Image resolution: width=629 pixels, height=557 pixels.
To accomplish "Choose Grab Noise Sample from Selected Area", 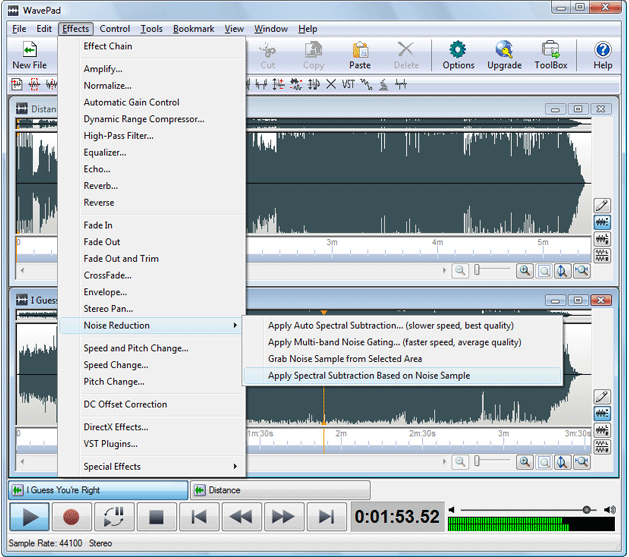I will pyautogui.click(x=344, y=359).
